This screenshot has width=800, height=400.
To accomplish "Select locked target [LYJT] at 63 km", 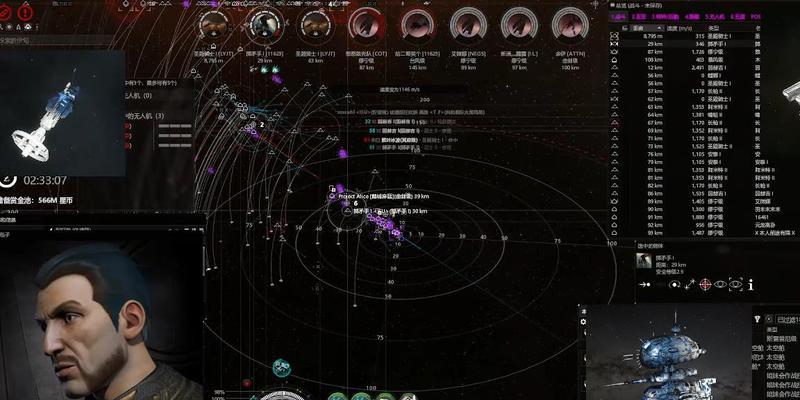I will 316,24.
